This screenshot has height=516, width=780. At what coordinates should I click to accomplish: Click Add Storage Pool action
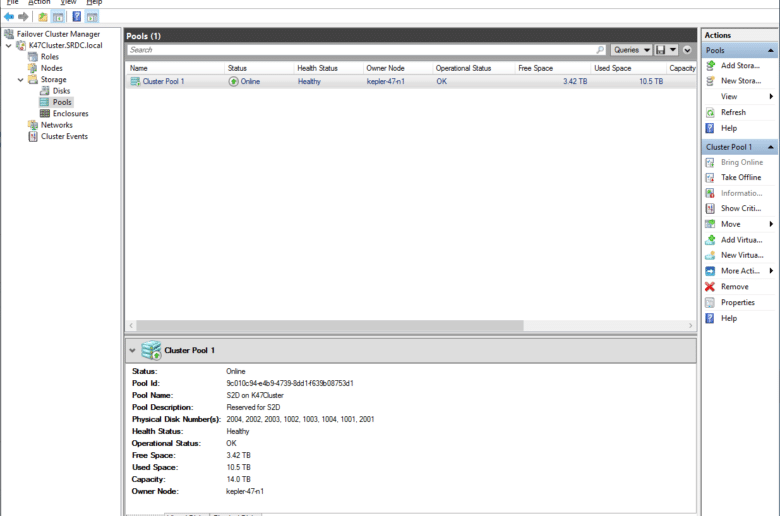coord(740,66)
